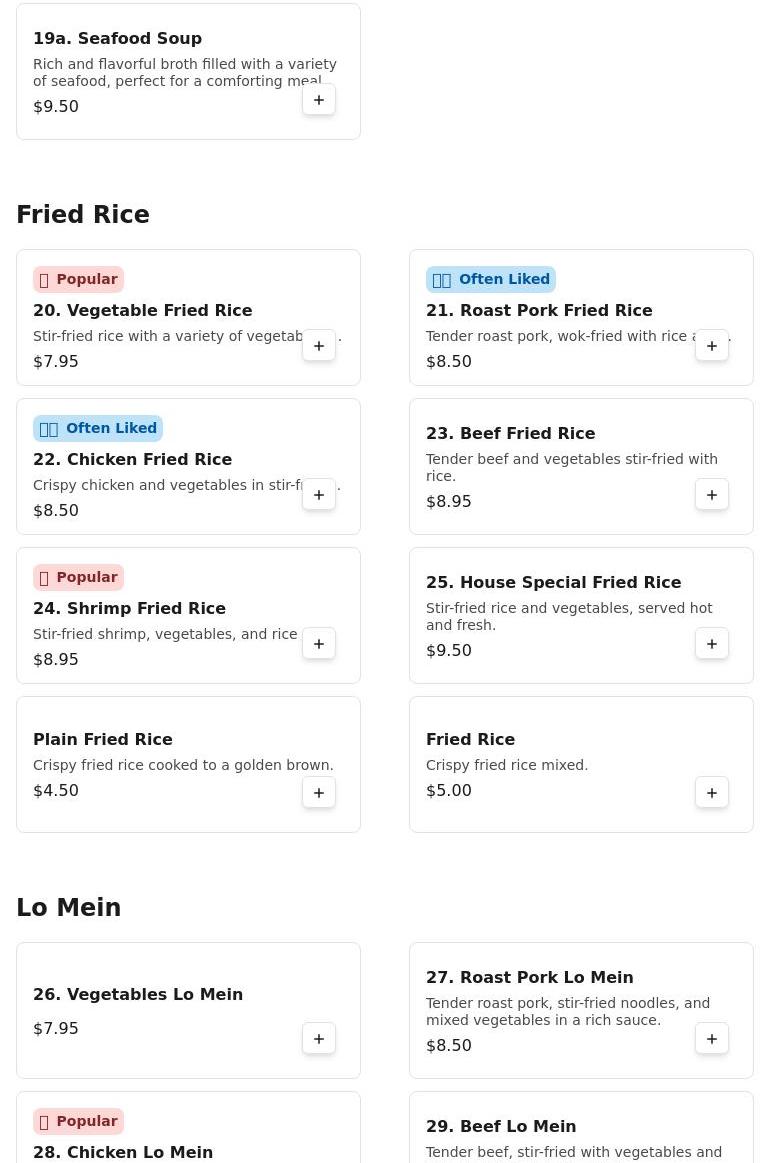This screenshot has height=1163, width=770.
Task: Click plus for Roast Pork Fried Rice
Action: (712, 346)
